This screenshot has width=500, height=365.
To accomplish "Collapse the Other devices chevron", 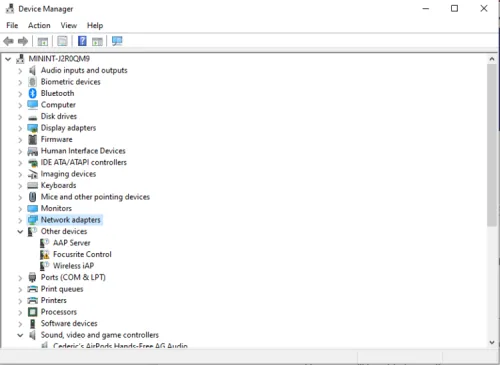I will (x=20, y=232).
